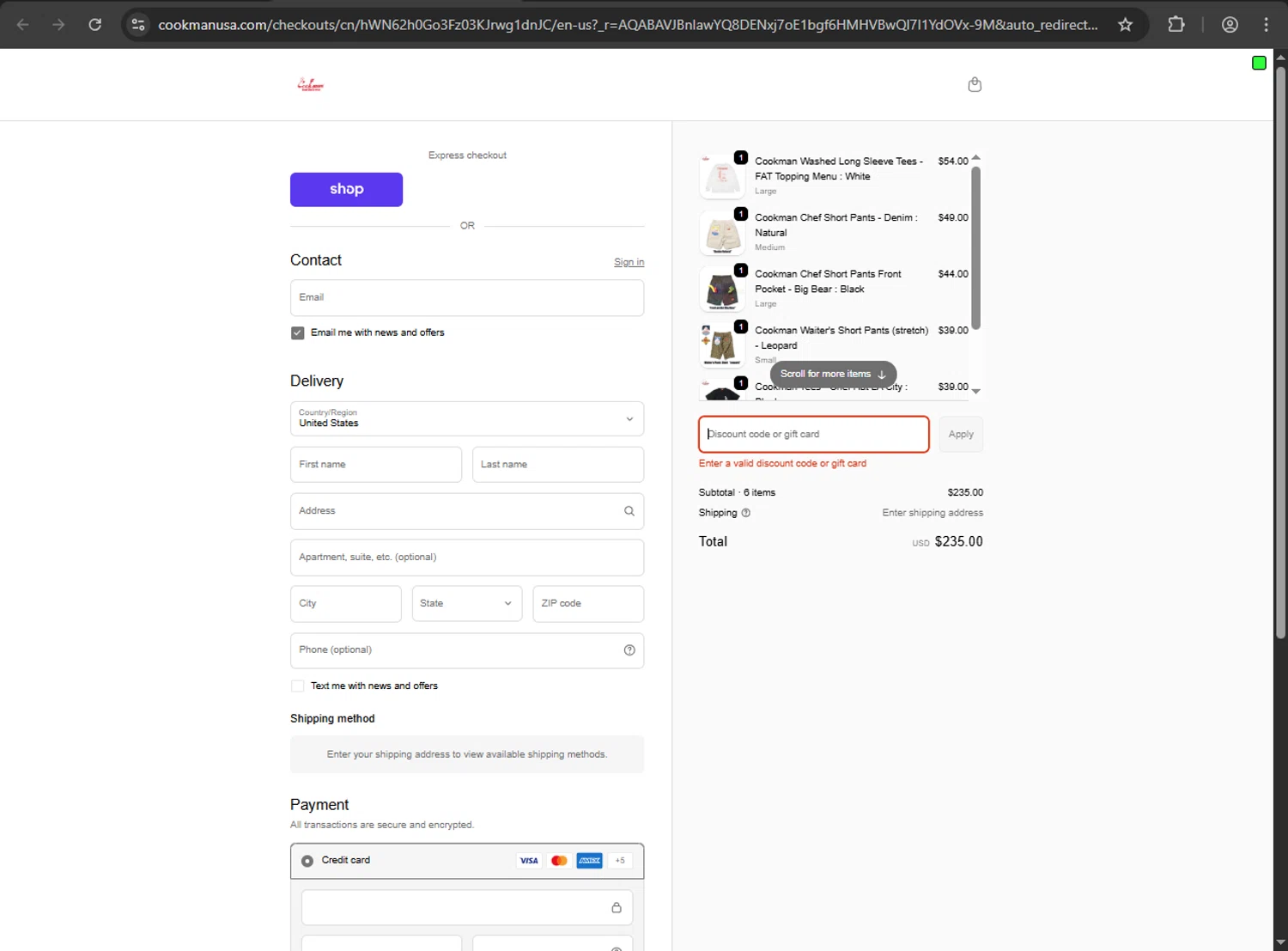
Task: Click the First name field
Action: pyautogui.click(x=376, y=465)
